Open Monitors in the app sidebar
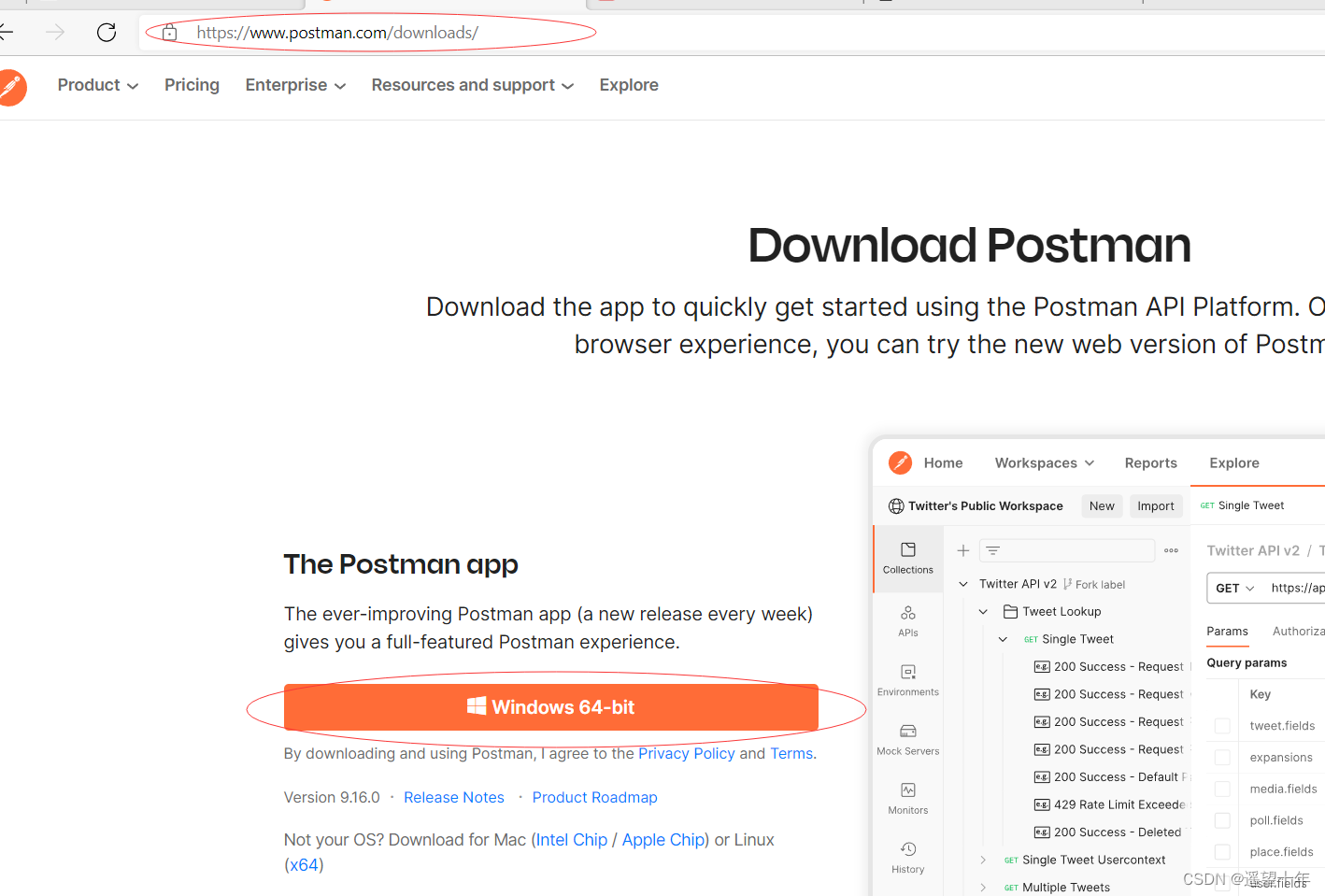Screen dimensions: 1325x896 tap(908, 799)
